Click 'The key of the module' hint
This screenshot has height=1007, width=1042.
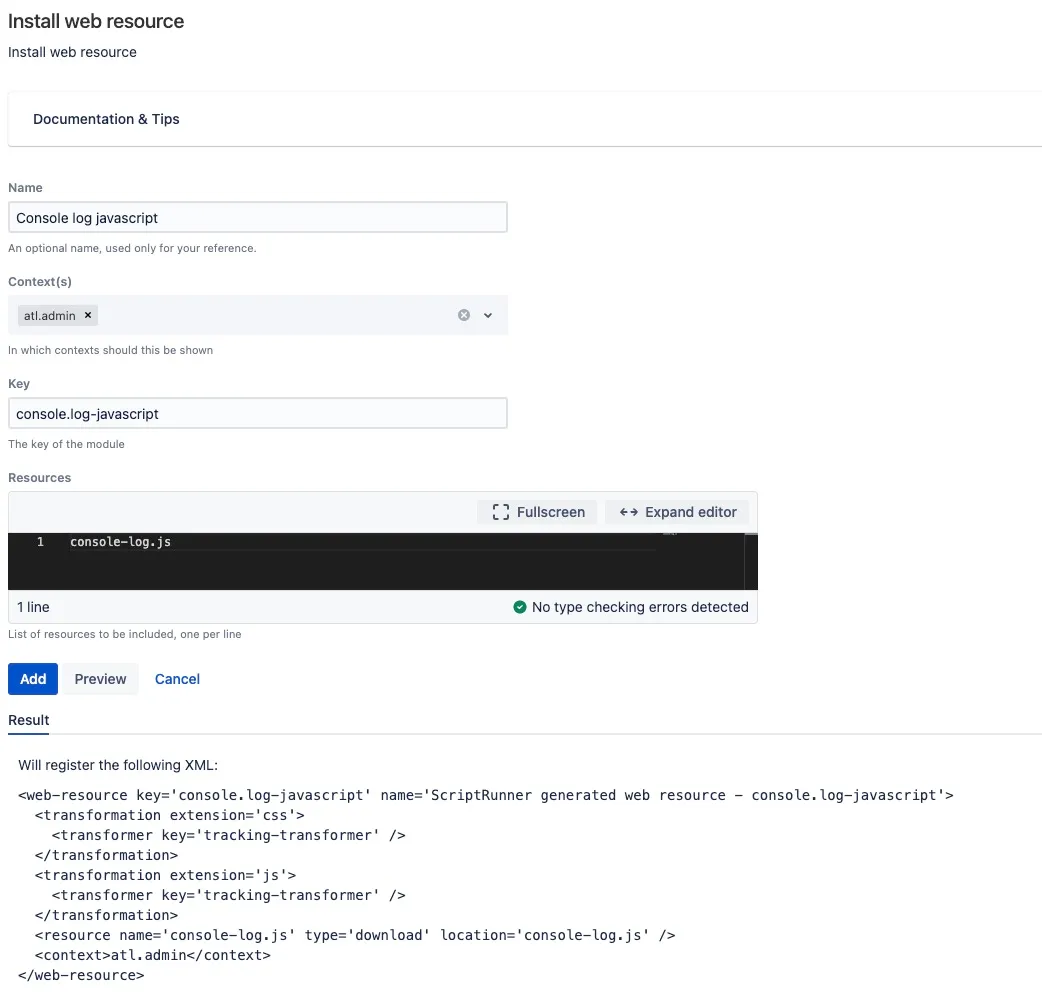66,444
